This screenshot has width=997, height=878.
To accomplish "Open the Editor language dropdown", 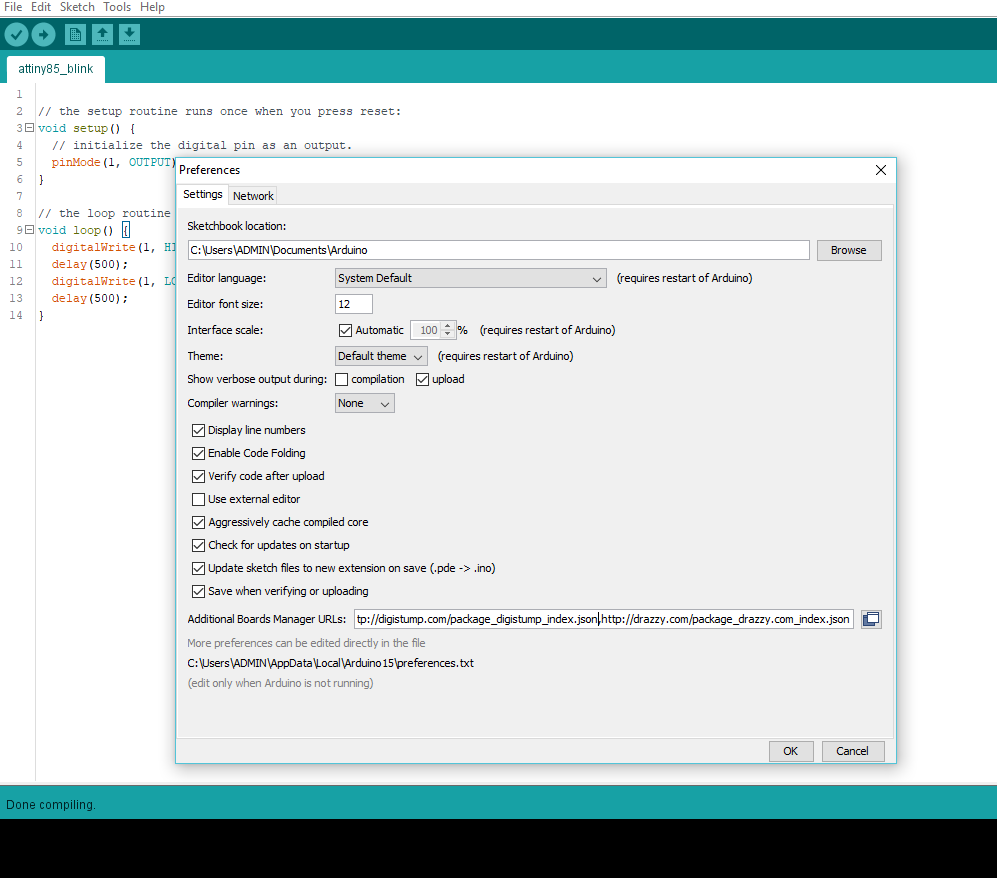I will [x=471, y=278].
